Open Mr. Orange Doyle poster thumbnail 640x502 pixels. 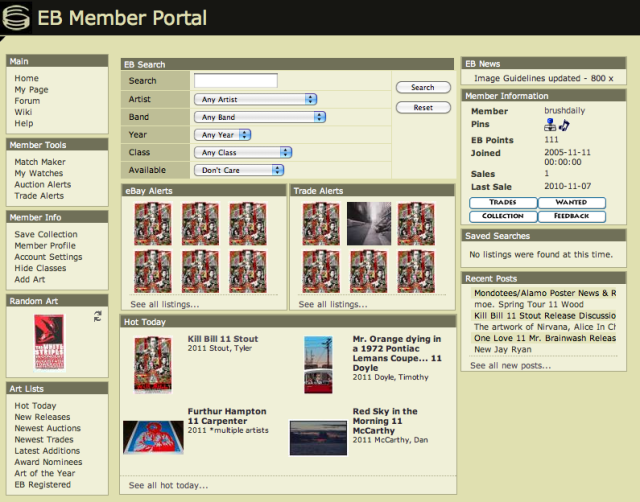tap(318, 364)
